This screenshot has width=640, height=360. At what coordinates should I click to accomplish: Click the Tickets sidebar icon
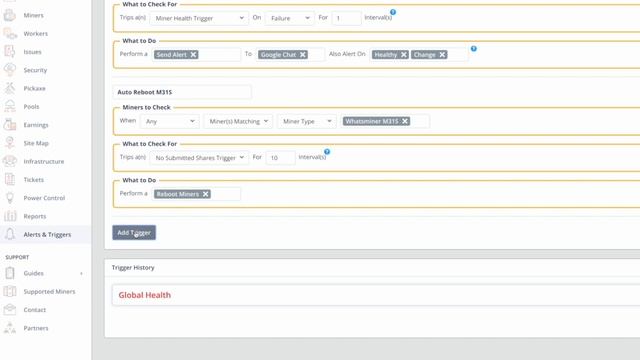(9, 180)
